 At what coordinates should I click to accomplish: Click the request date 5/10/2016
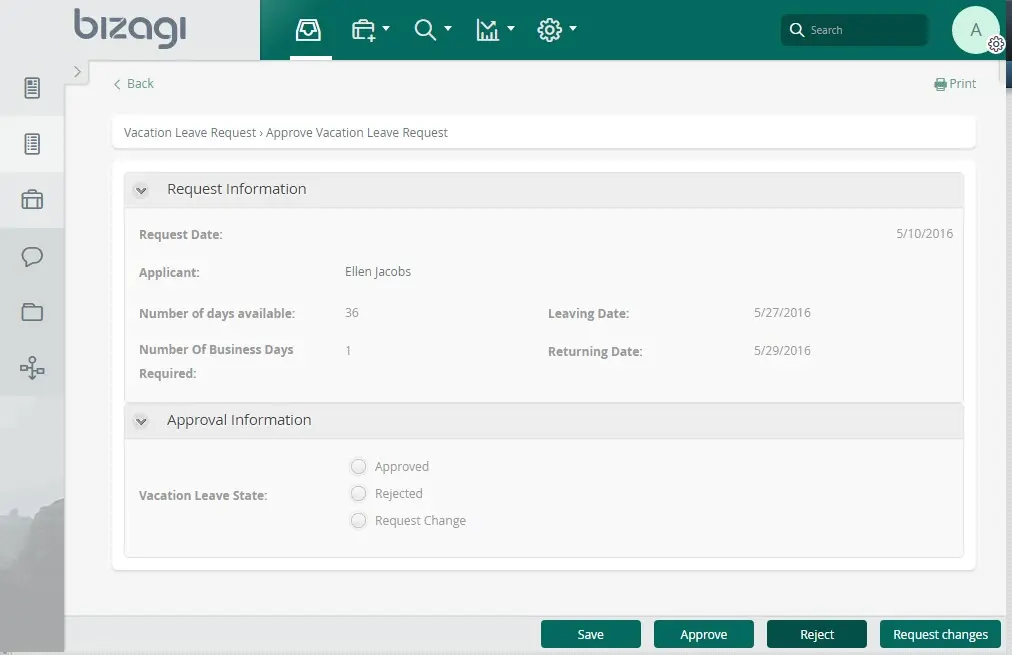tap(924, 234)
